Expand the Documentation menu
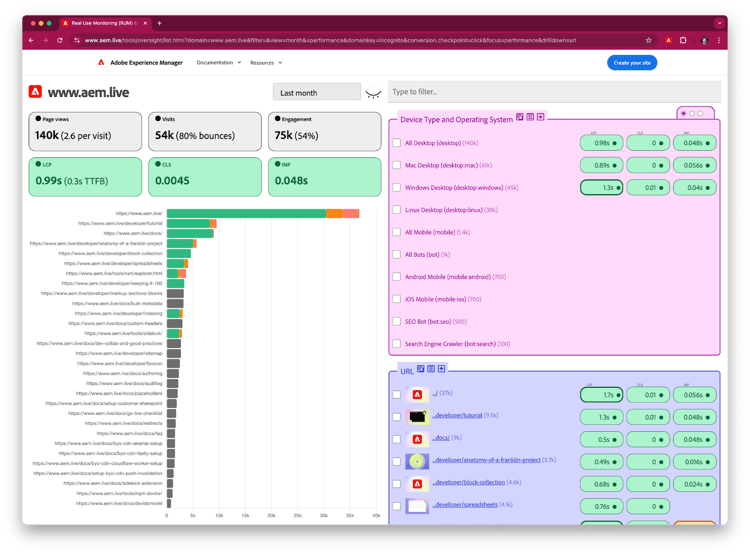The width and height of the screenshot is (750, 554). [x=219, y=63]
